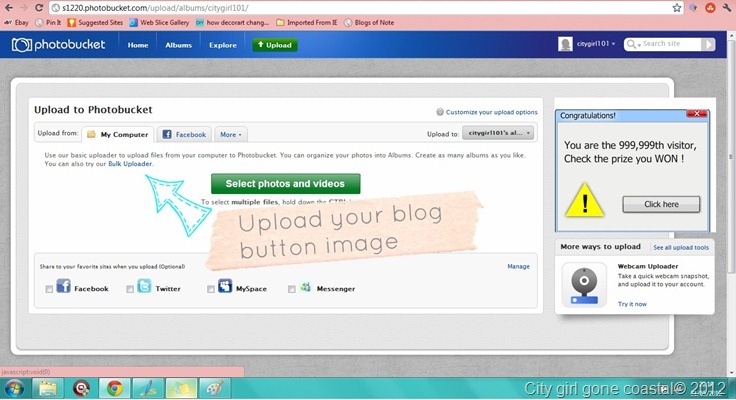
Task: Open the Paint palette taskbar icon
Action: tap(215, 389)
